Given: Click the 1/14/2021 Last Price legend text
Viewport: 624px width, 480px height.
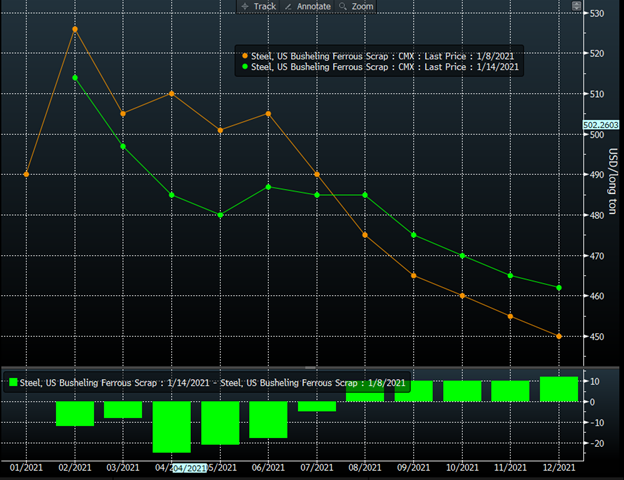Looking at the screenshot, I should pos(387,67).
